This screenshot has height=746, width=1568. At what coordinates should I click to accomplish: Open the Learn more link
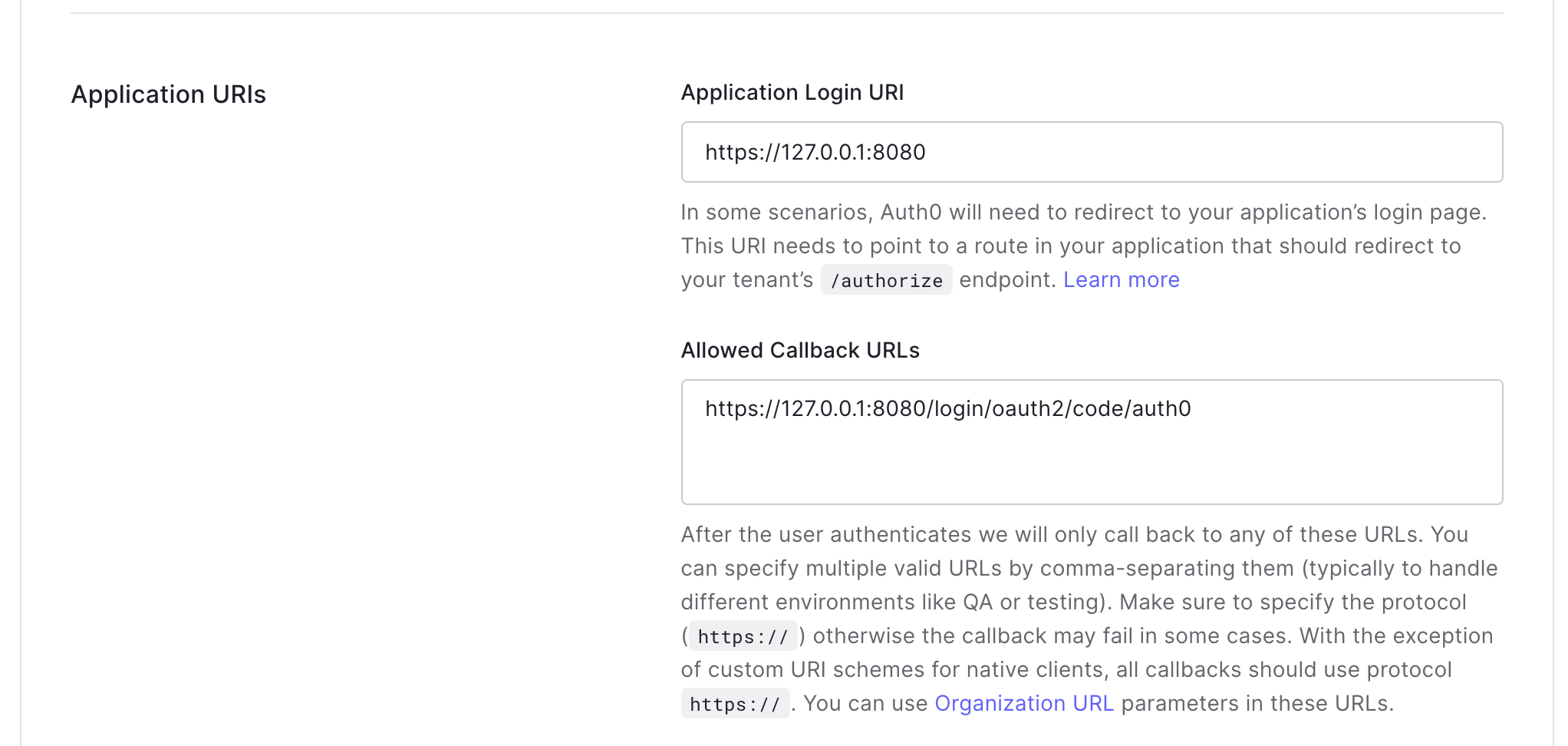pyautogui.click(x=1121, y=280)
